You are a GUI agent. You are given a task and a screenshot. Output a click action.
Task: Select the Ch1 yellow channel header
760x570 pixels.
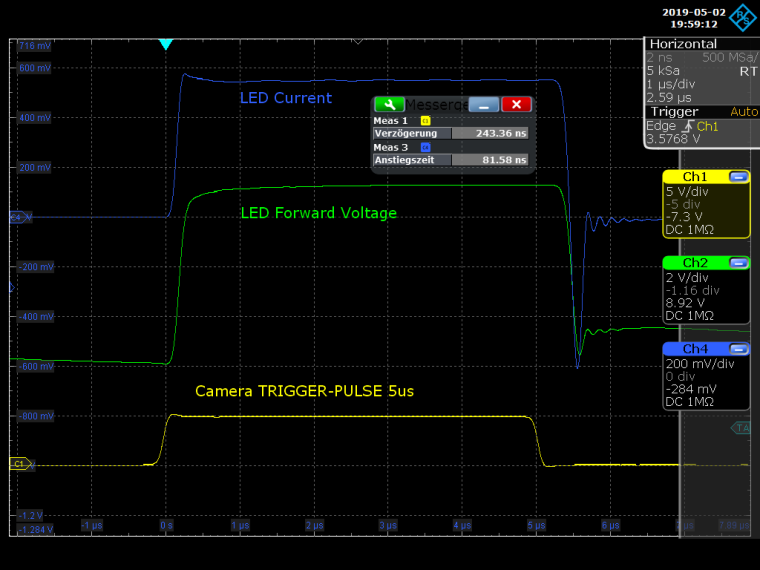(x=695, y=177)
